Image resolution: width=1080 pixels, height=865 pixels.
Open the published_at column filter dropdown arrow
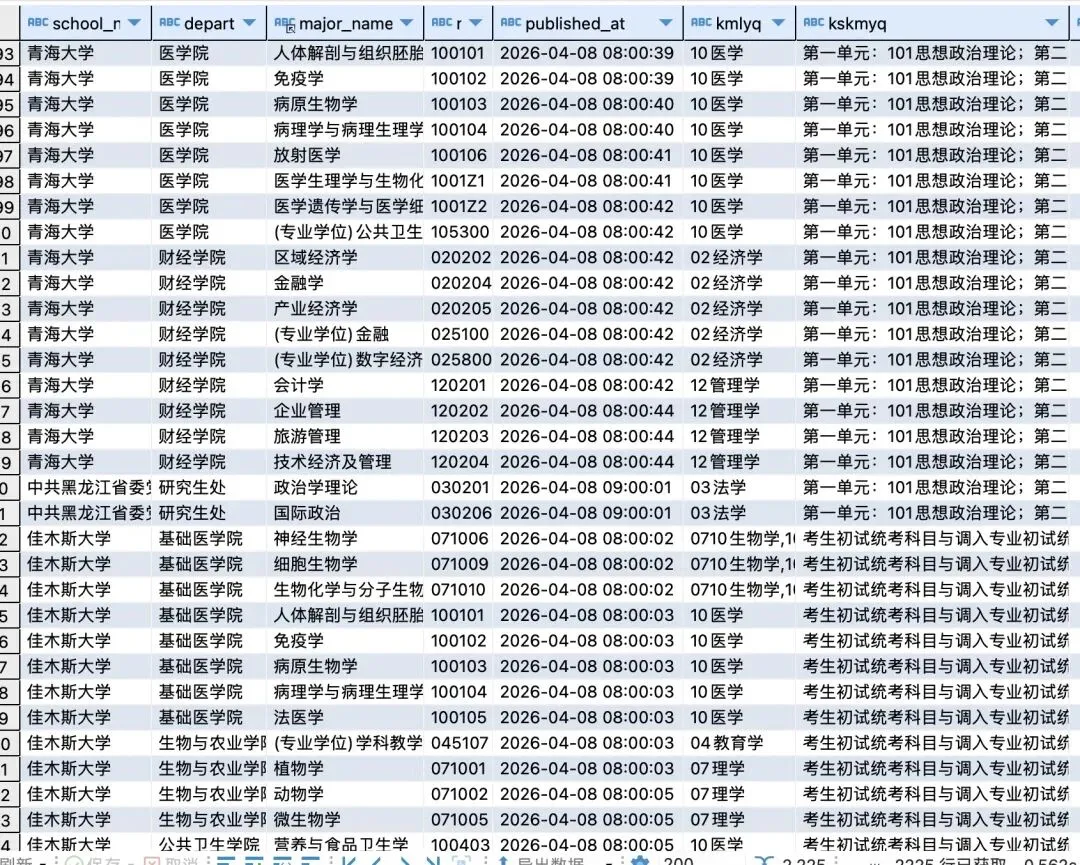(665, 23)
